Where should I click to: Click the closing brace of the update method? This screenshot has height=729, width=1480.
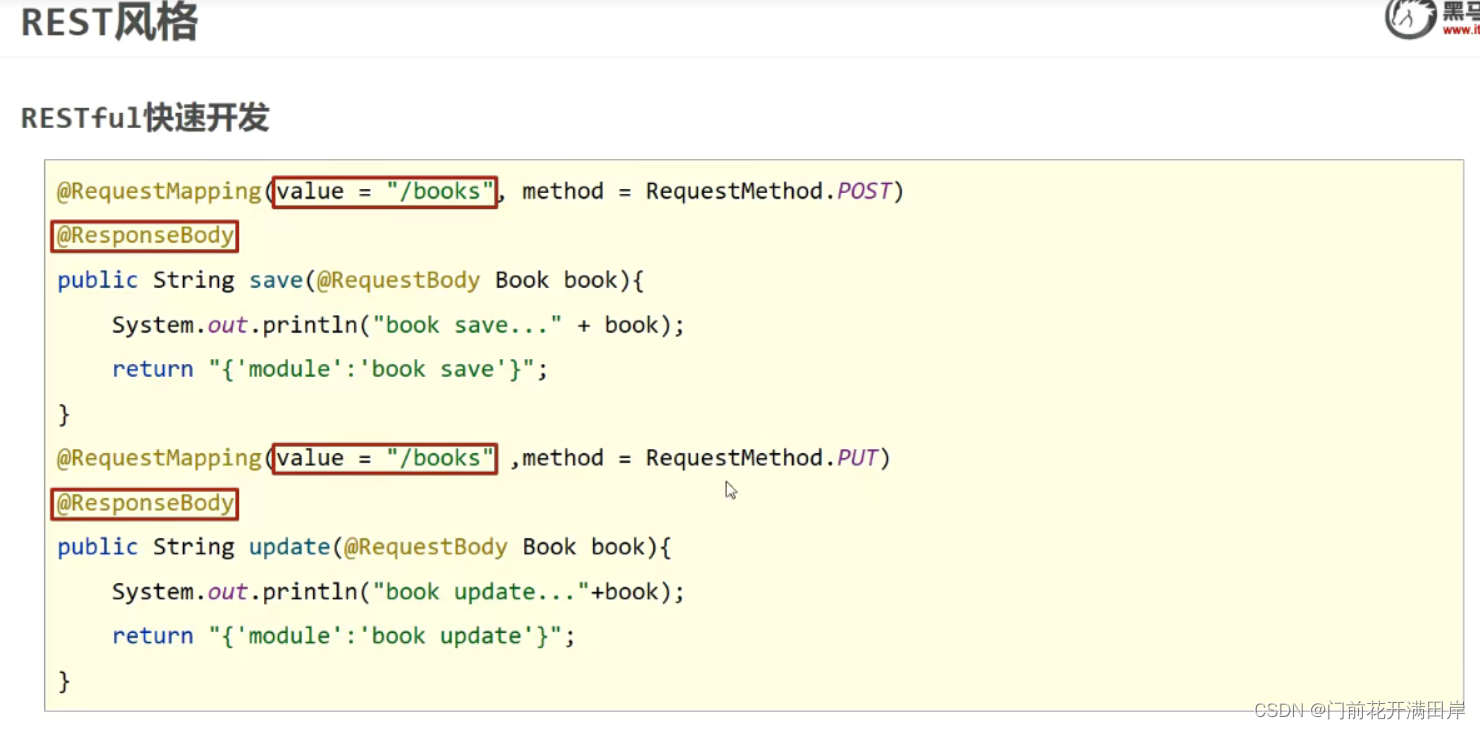(64, 681)
